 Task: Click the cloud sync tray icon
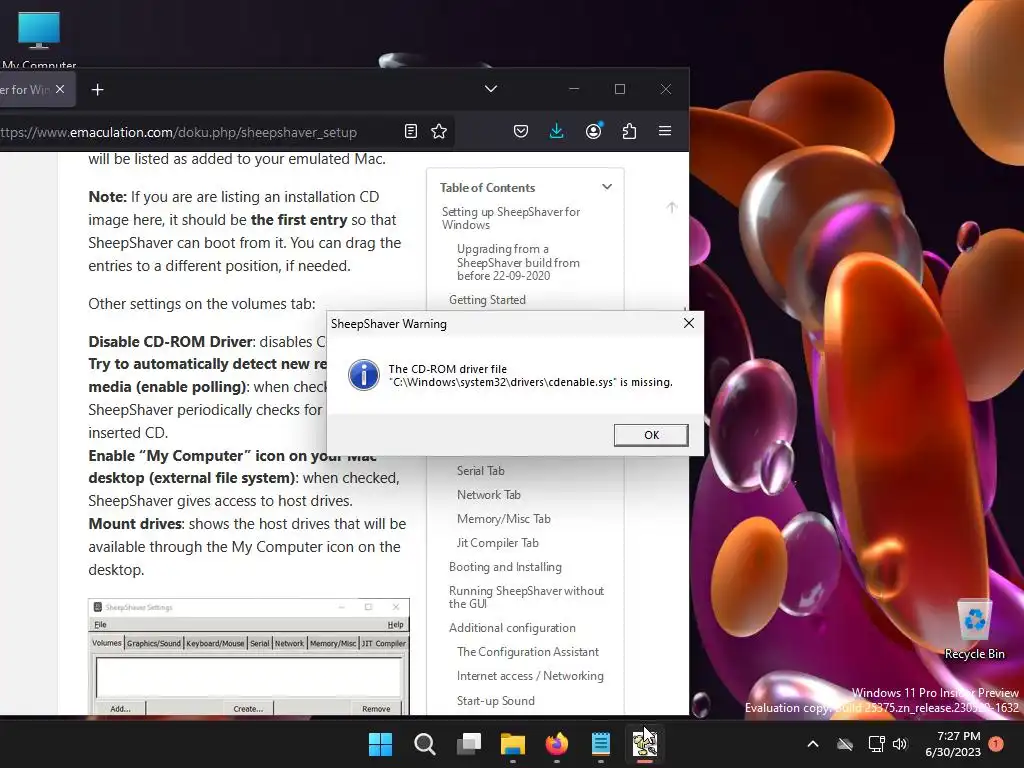tap(845, 744)
